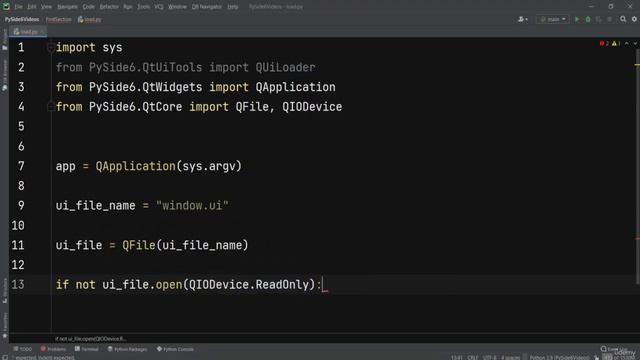Click the Run with Coverage icon
The image size is (640, 360).
click(598, 19)
